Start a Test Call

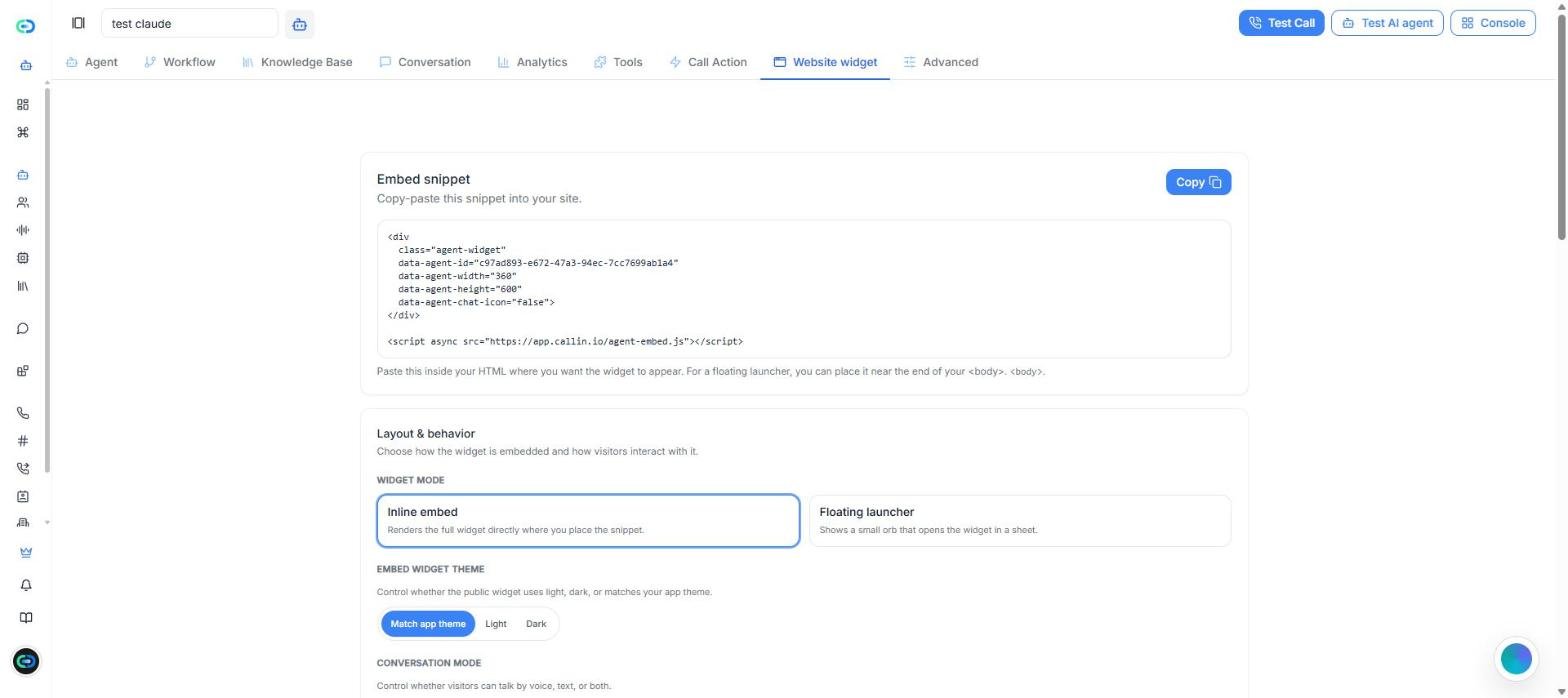(x=1281, y=23)
